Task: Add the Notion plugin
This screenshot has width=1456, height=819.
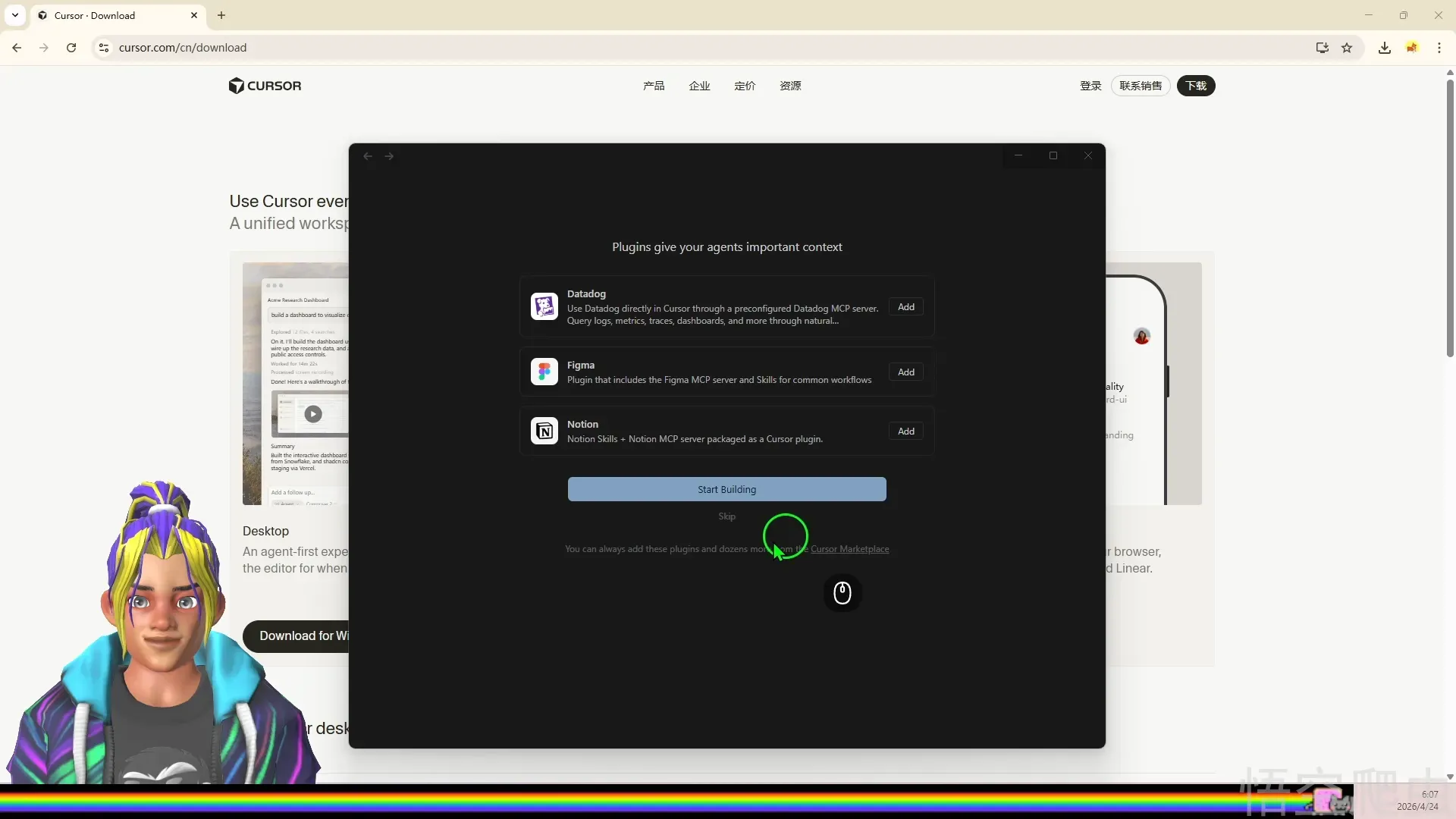Action: coord(905,431)
